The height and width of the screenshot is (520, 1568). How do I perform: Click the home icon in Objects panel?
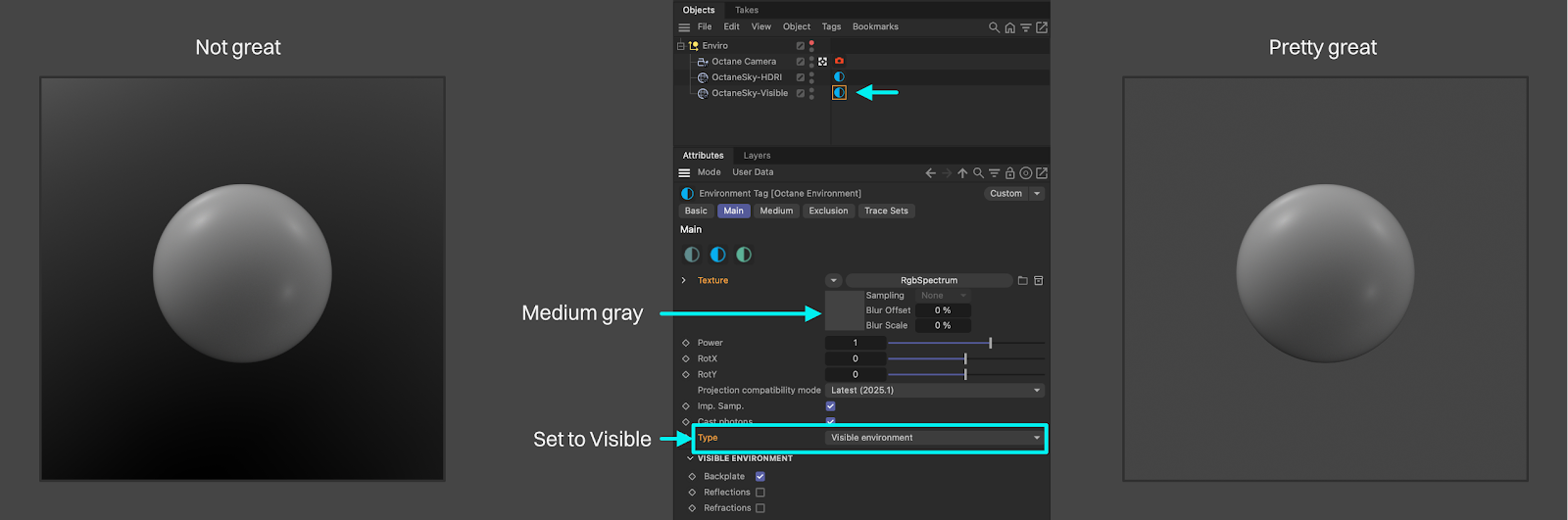coord(1009,27)
